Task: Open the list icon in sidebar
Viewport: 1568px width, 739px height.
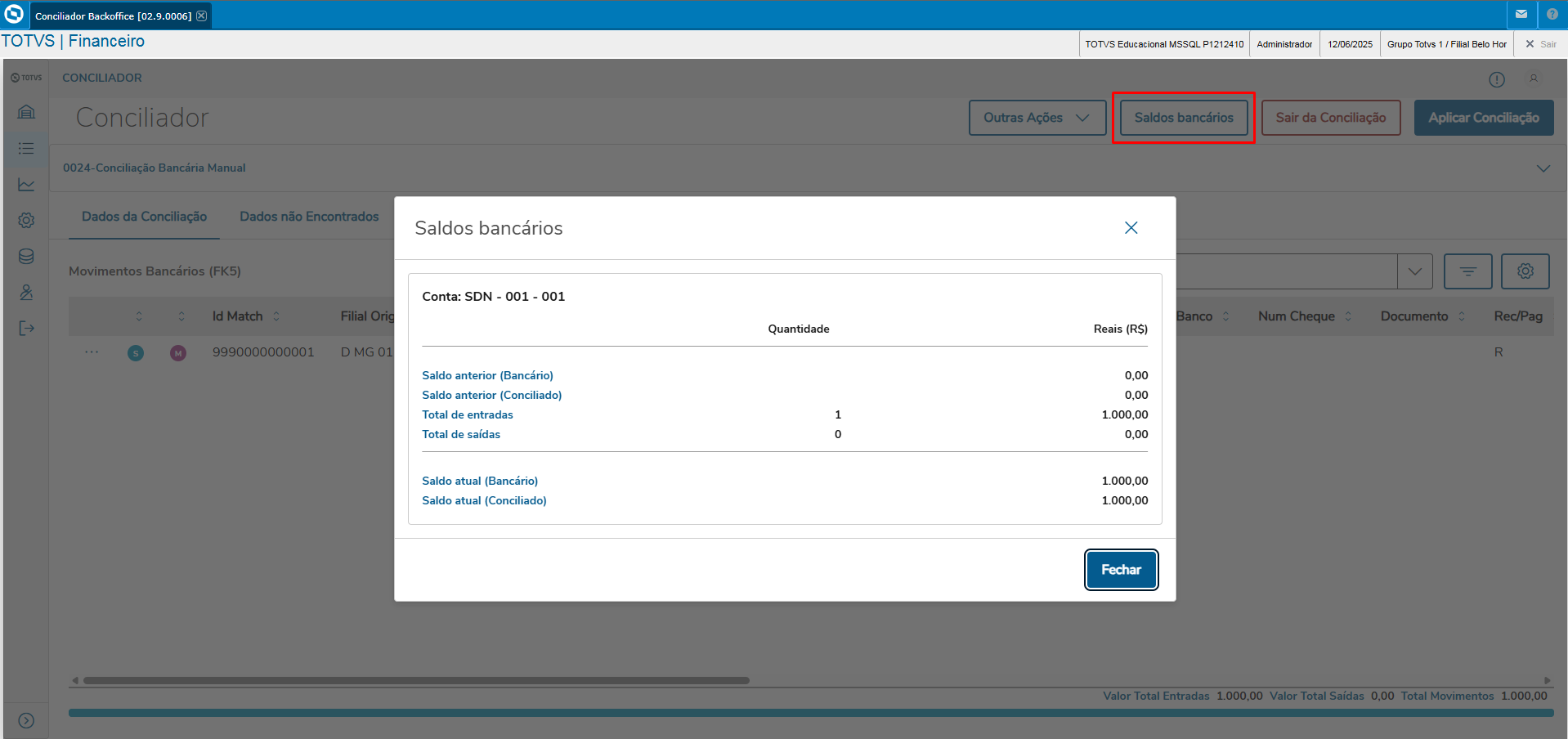Action: point(26,148)
